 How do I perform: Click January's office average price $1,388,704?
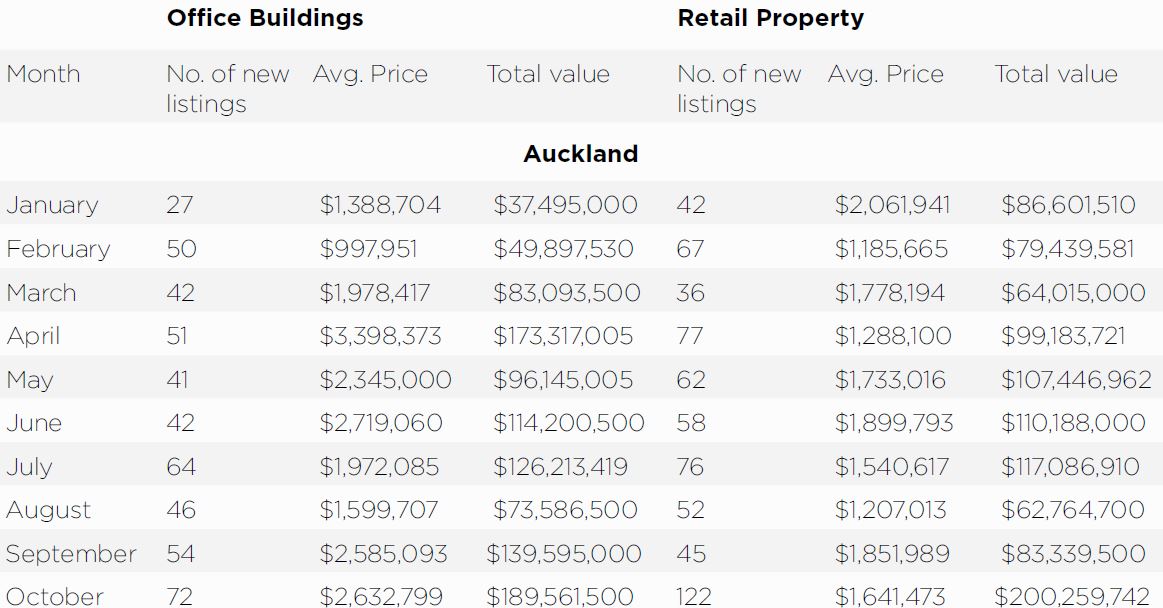pyautogui.click(x=380, y=205)
